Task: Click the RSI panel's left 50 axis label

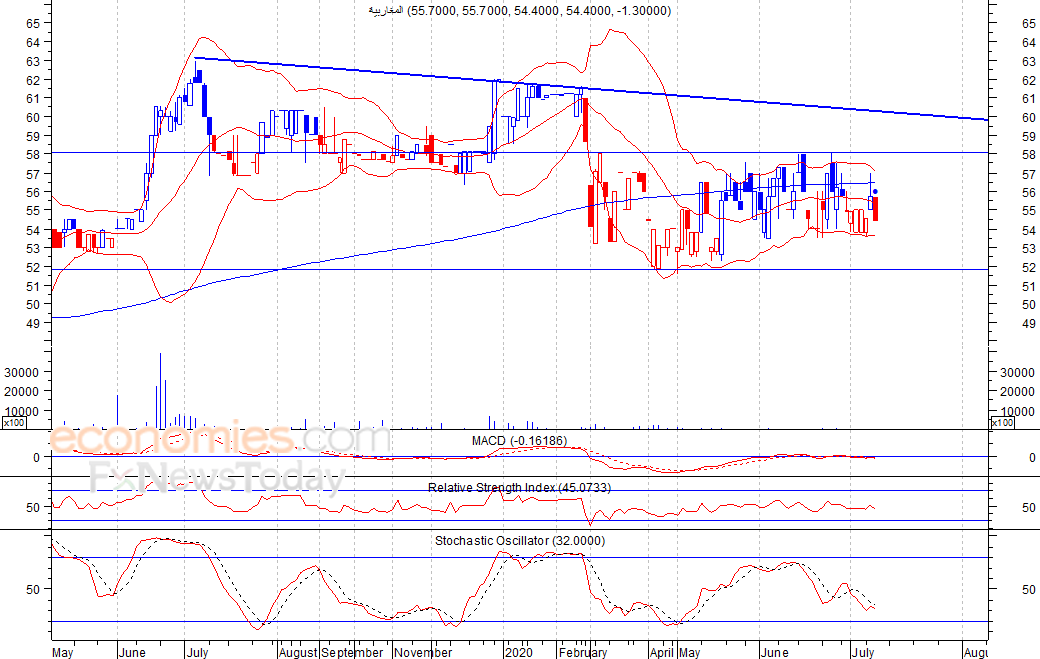Action: [x=33, y=507]
